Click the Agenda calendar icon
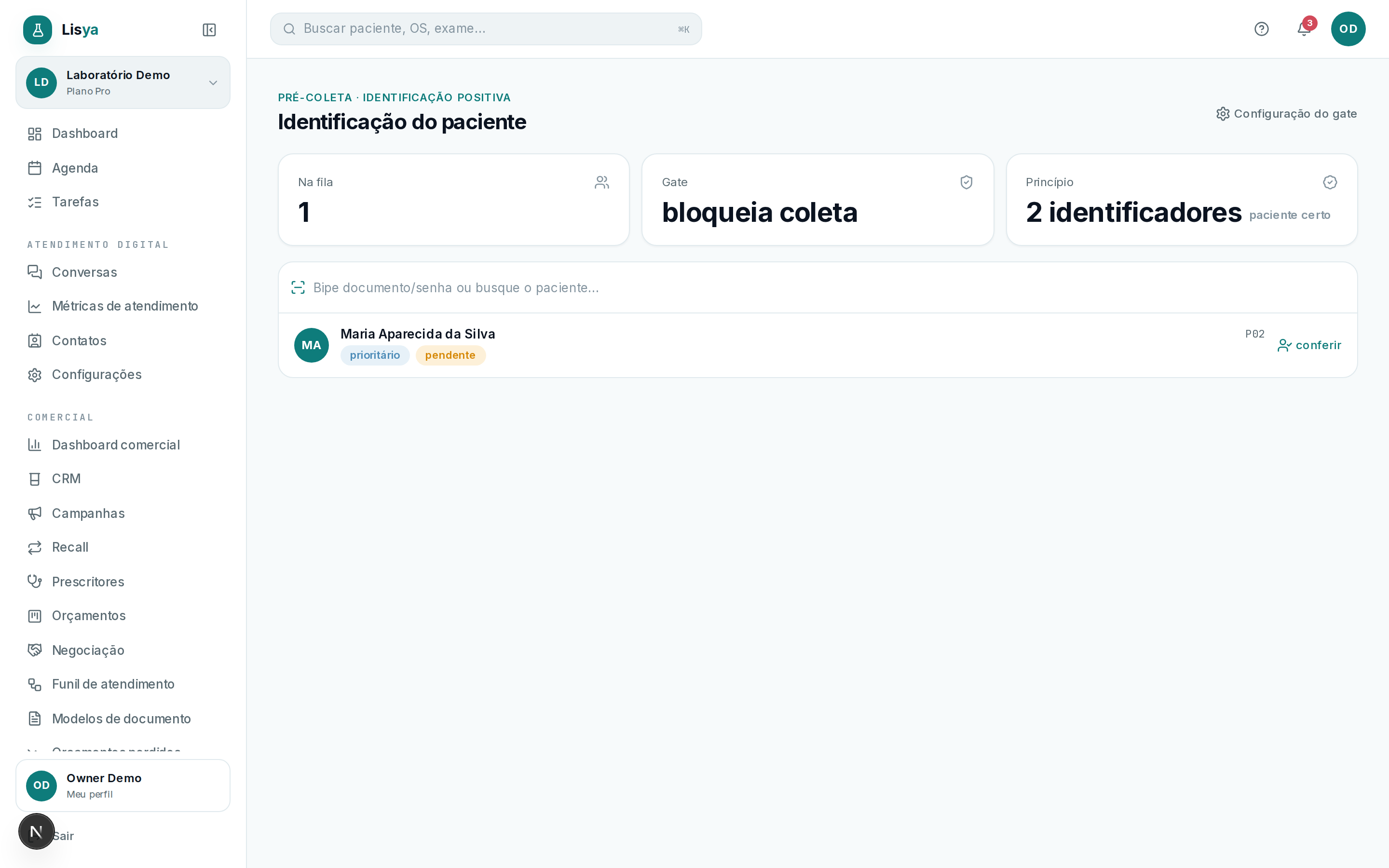 34,168
